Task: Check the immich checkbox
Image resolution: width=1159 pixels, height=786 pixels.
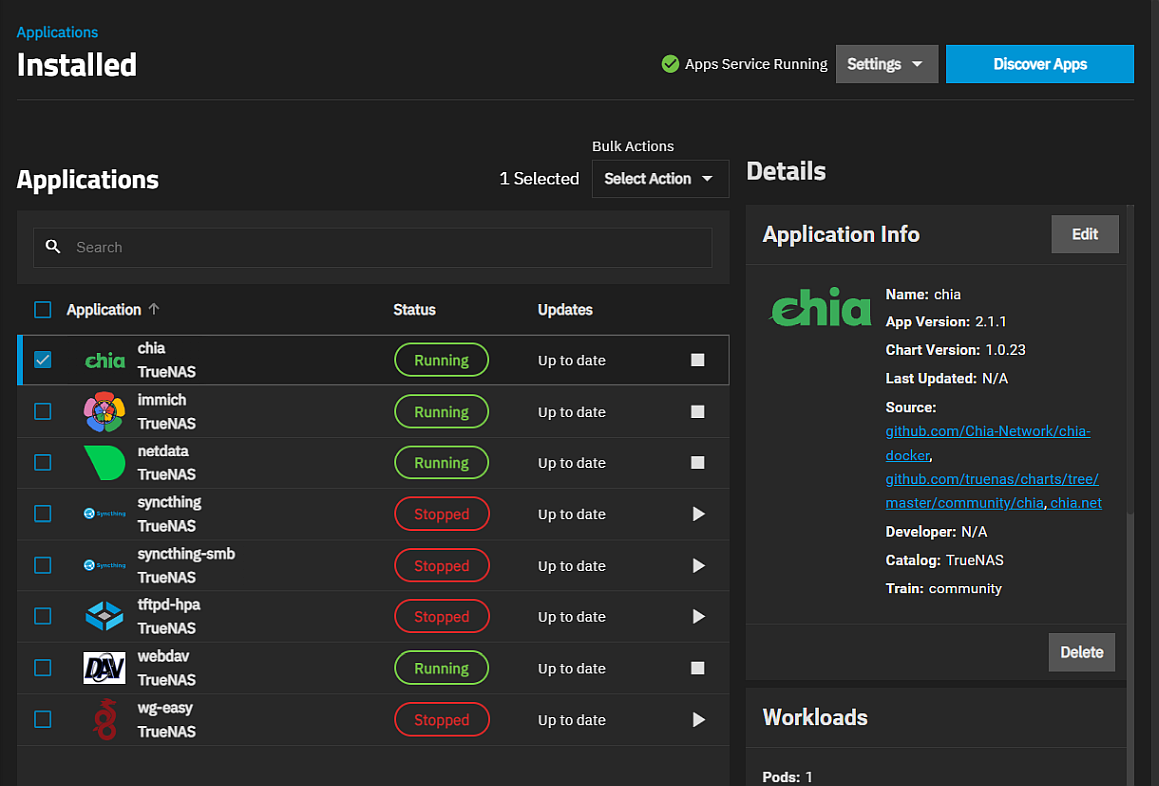Action: (x=43, y=412)
